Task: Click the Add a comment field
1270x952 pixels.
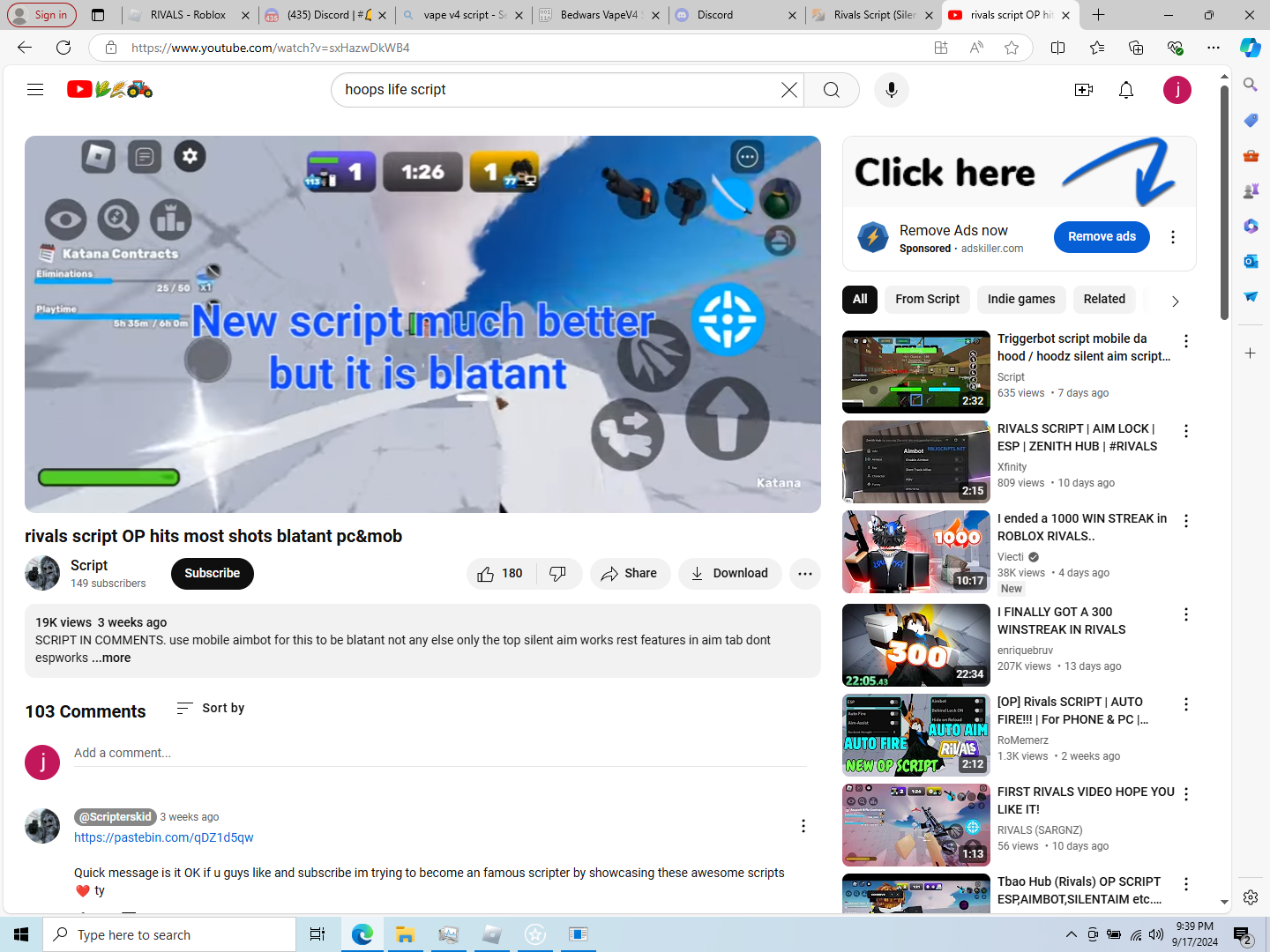Action: pos(439,753)
